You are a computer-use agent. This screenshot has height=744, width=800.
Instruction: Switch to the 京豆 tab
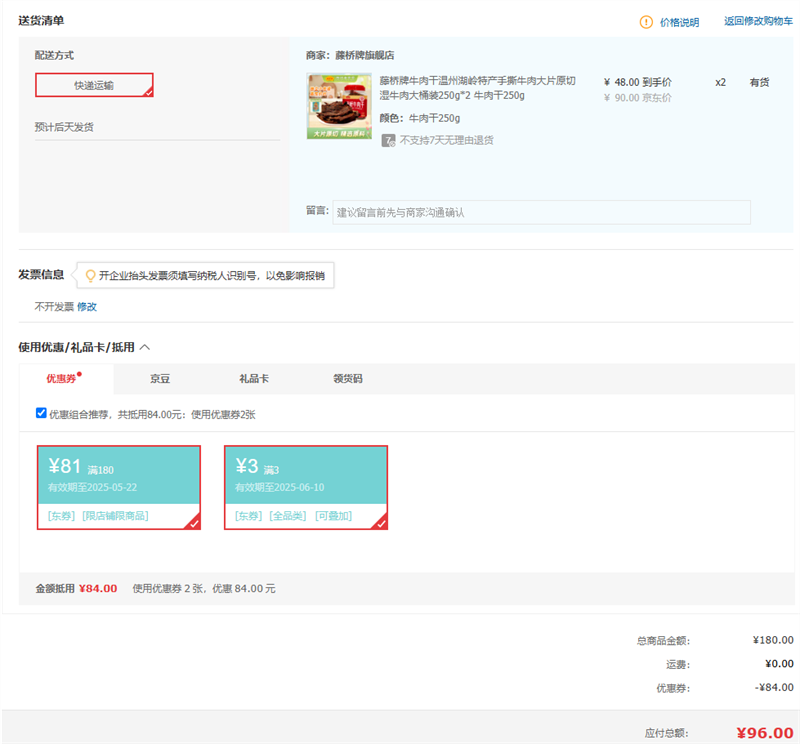pos(160,379)
